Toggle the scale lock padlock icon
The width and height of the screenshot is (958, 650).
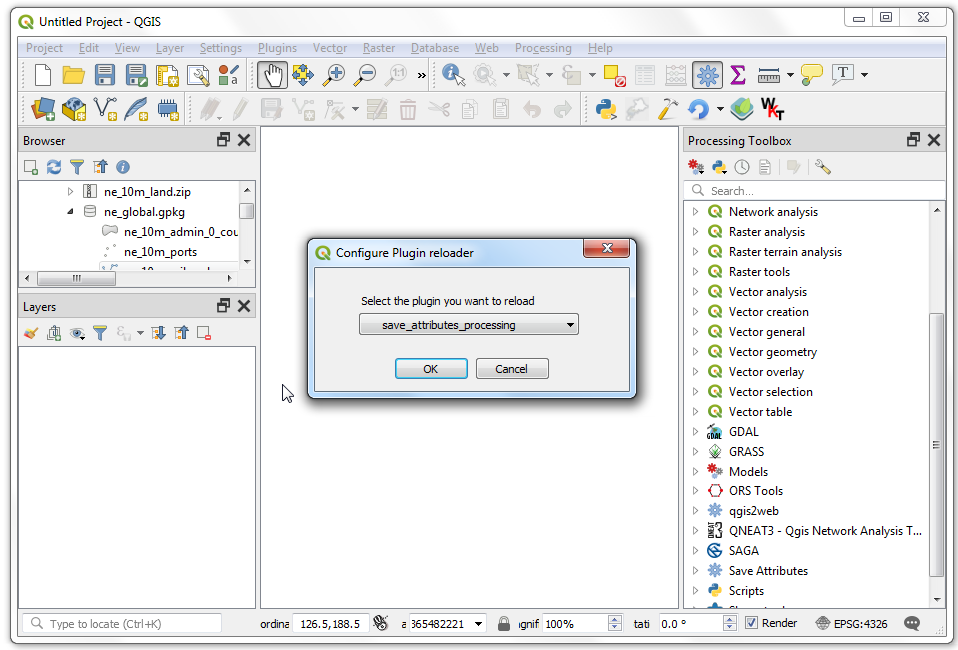click(x=503, y=624)
